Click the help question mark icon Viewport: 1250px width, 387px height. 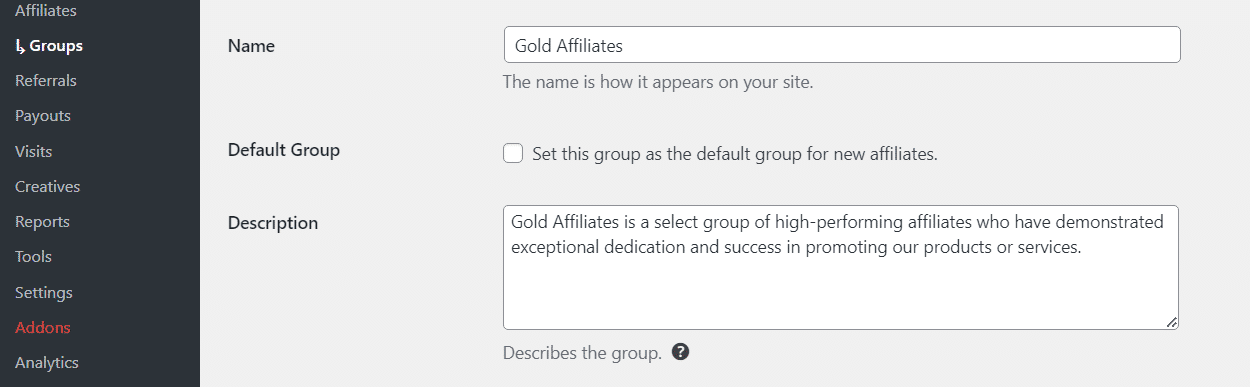coord(681,352)
